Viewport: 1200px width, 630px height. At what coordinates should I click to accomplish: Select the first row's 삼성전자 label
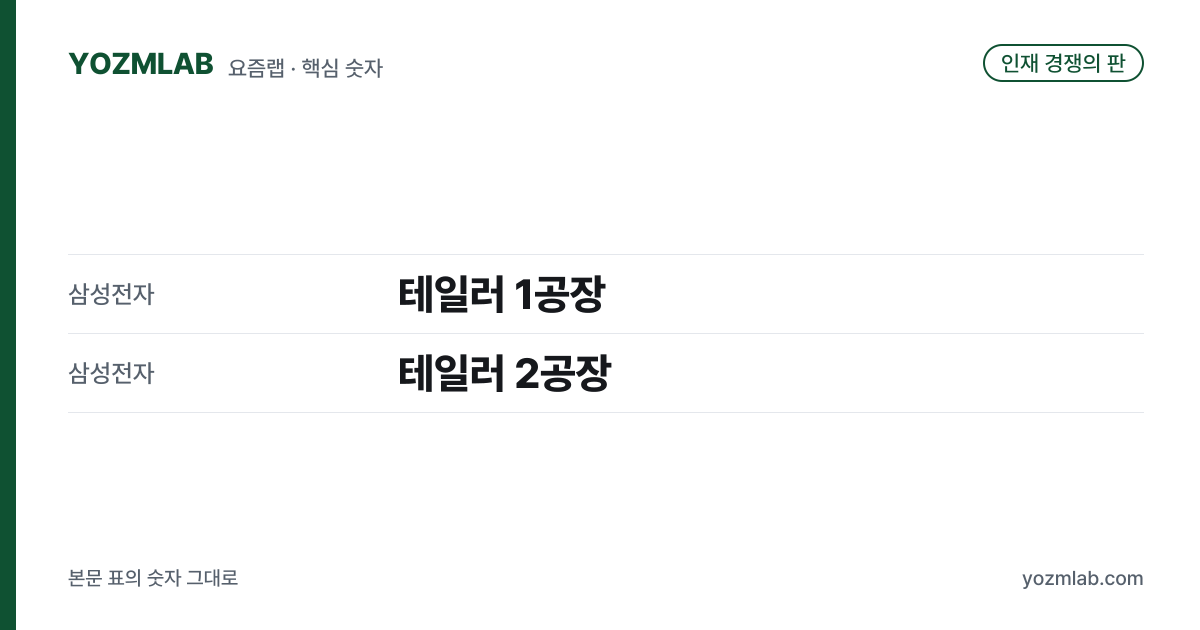coord(111,295)
